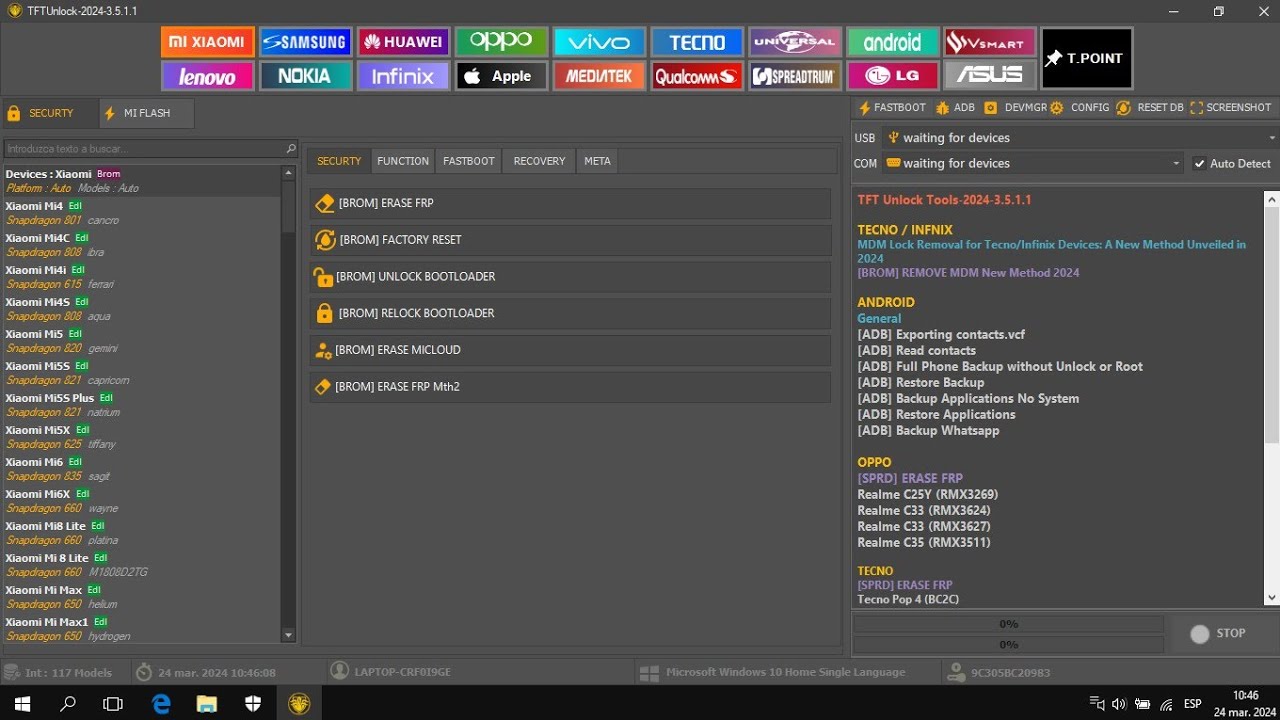1280x720 pixels.
Task: Run [BROM] RELOCK BOOTLOADER
Action: (x=570, y=313)
